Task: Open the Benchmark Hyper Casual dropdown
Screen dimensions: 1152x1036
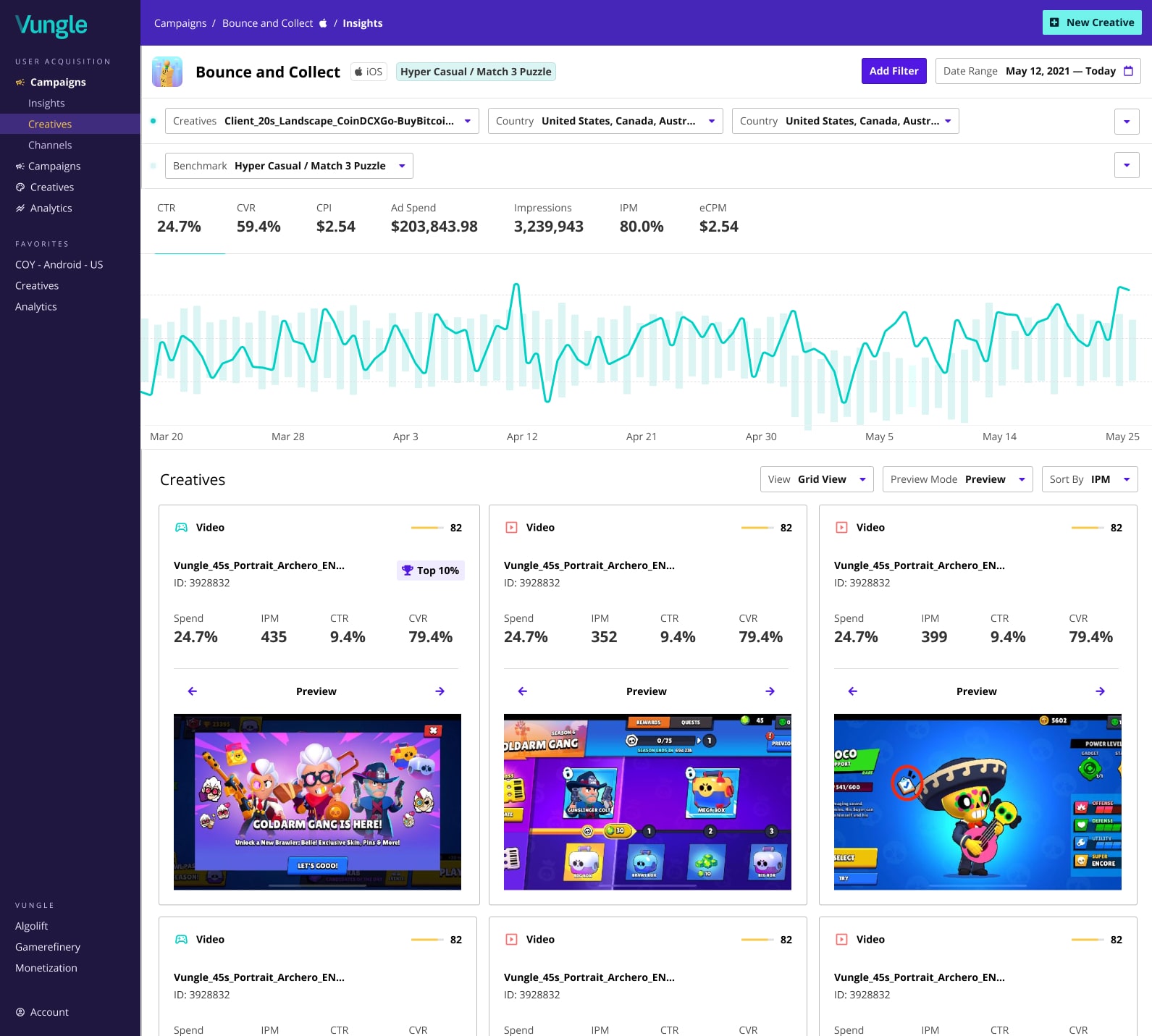Action: coord(289,166)
